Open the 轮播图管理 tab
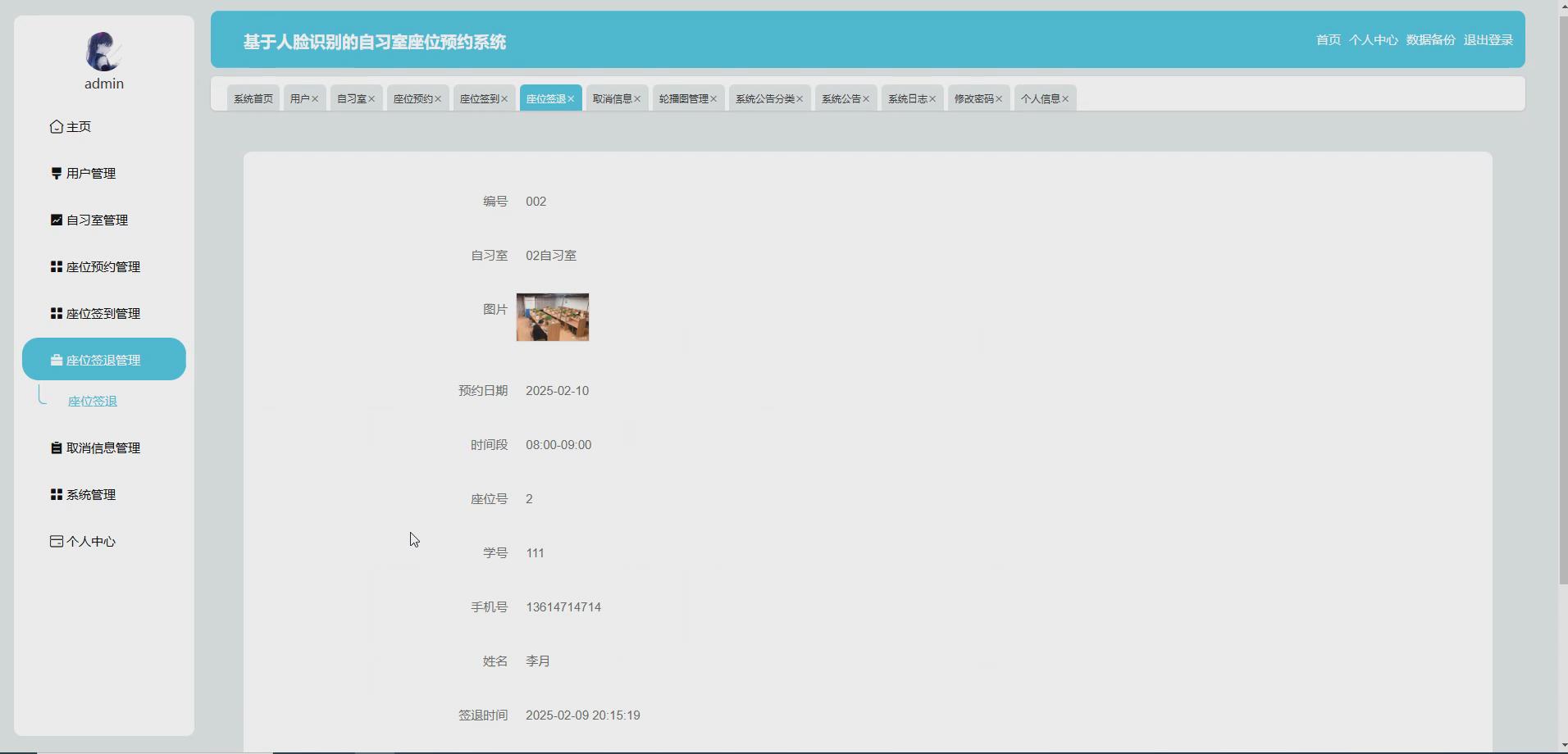Viewport: 1568px width, 754px height. point(682,98)
